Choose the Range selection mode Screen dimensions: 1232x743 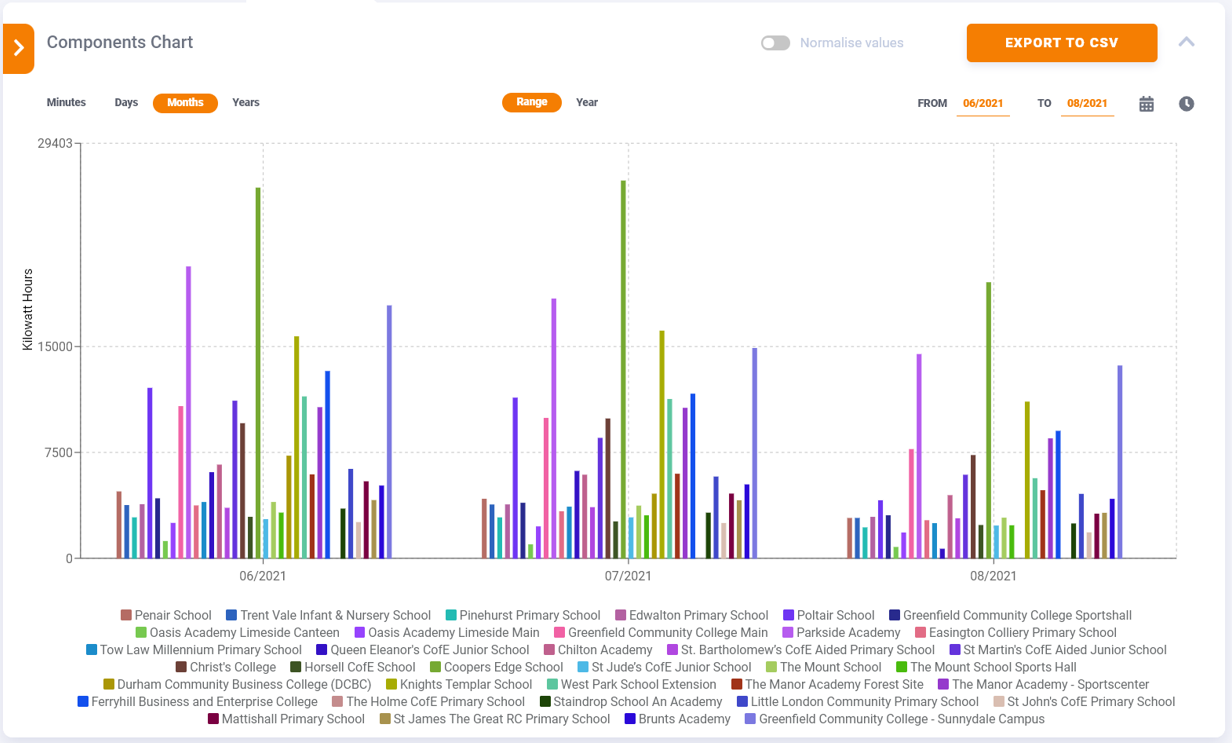tap(532, 103)
